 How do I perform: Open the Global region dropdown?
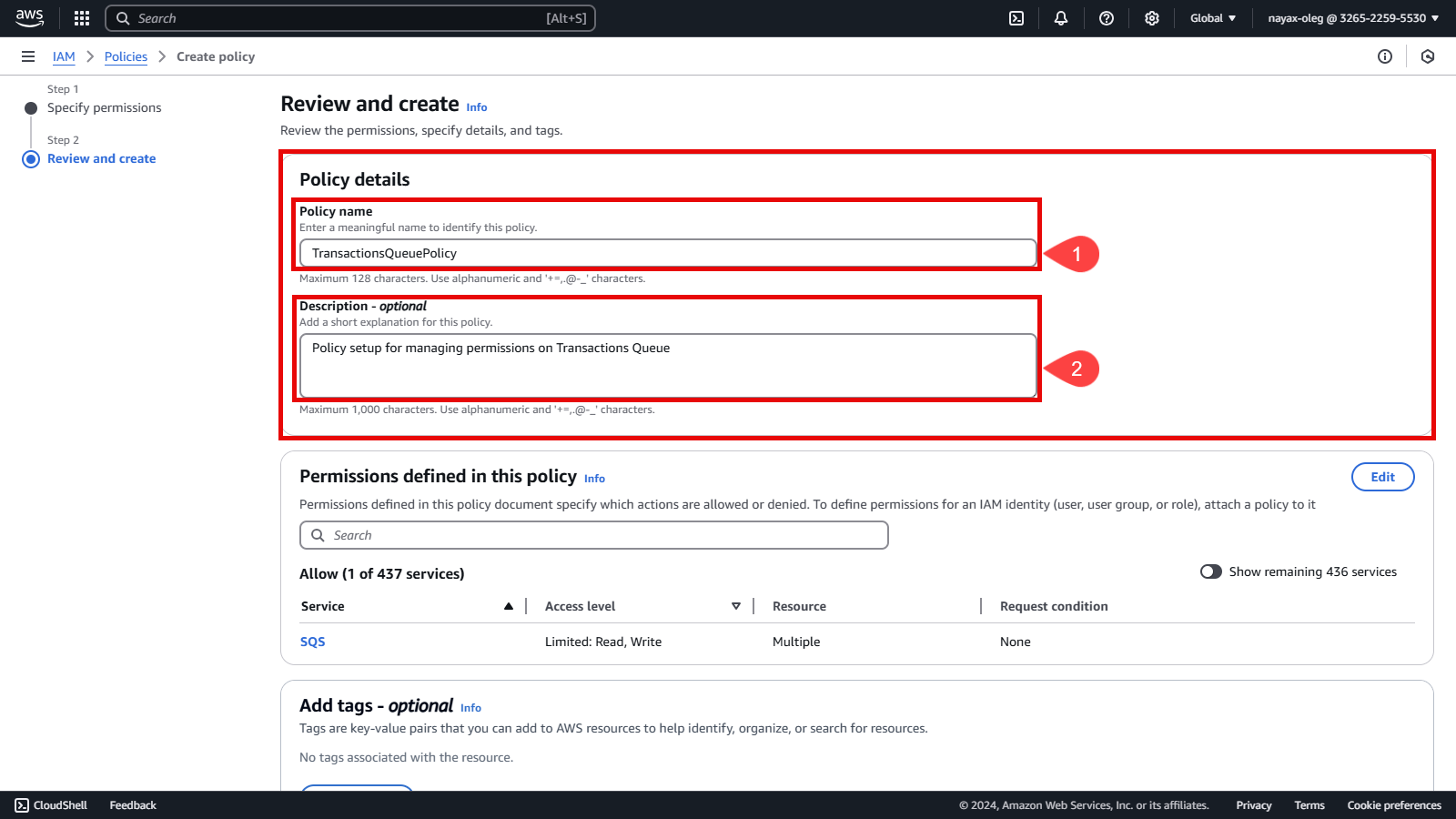pos(1213,18)
